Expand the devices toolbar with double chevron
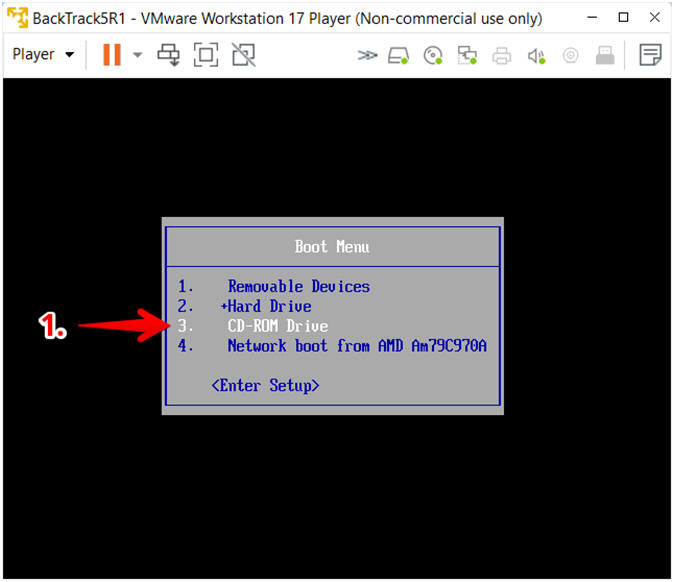 [x=367, y=55]
